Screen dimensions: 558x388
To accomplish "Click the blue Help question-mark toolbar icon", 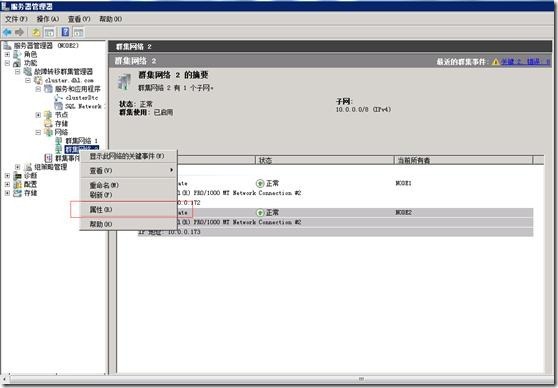I will [65, 32].
